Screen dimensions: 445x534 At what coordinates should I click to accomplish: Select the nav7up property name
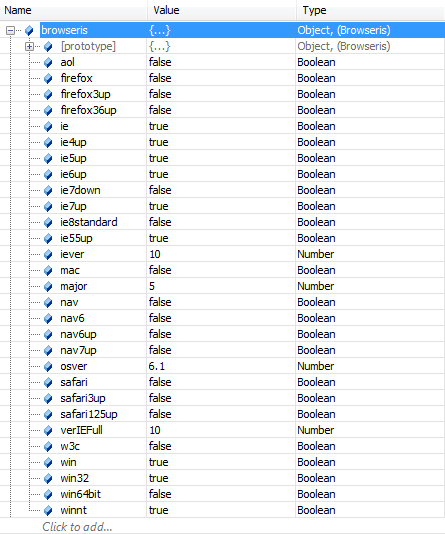click(78, 350)
